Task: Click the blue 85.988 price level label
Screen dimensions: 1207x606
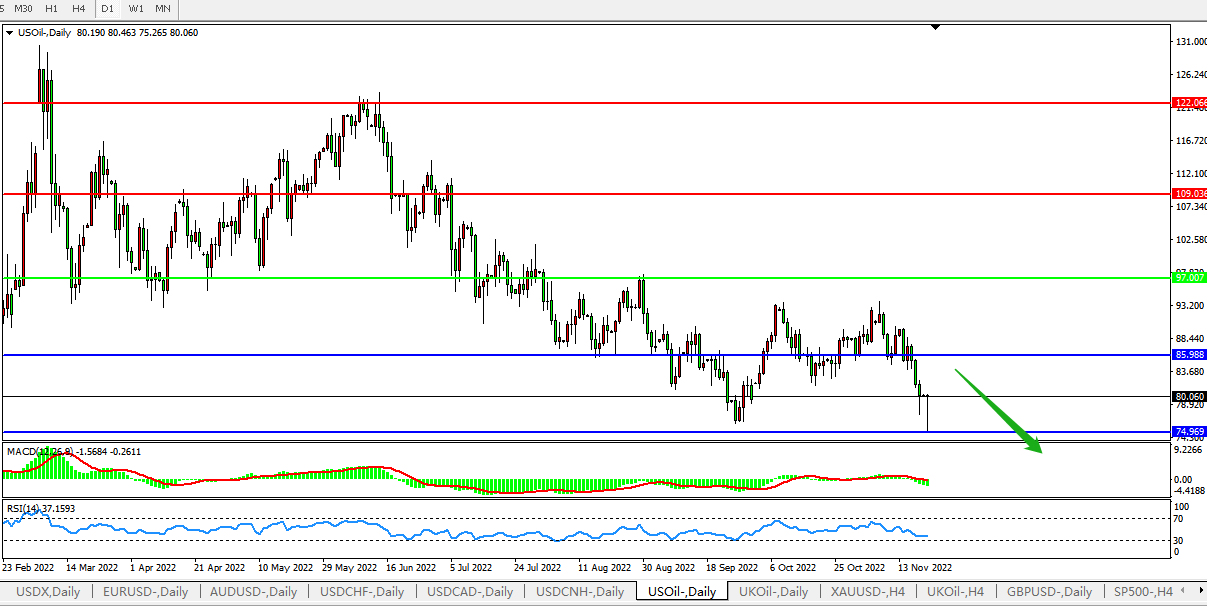Action: 1189,355
